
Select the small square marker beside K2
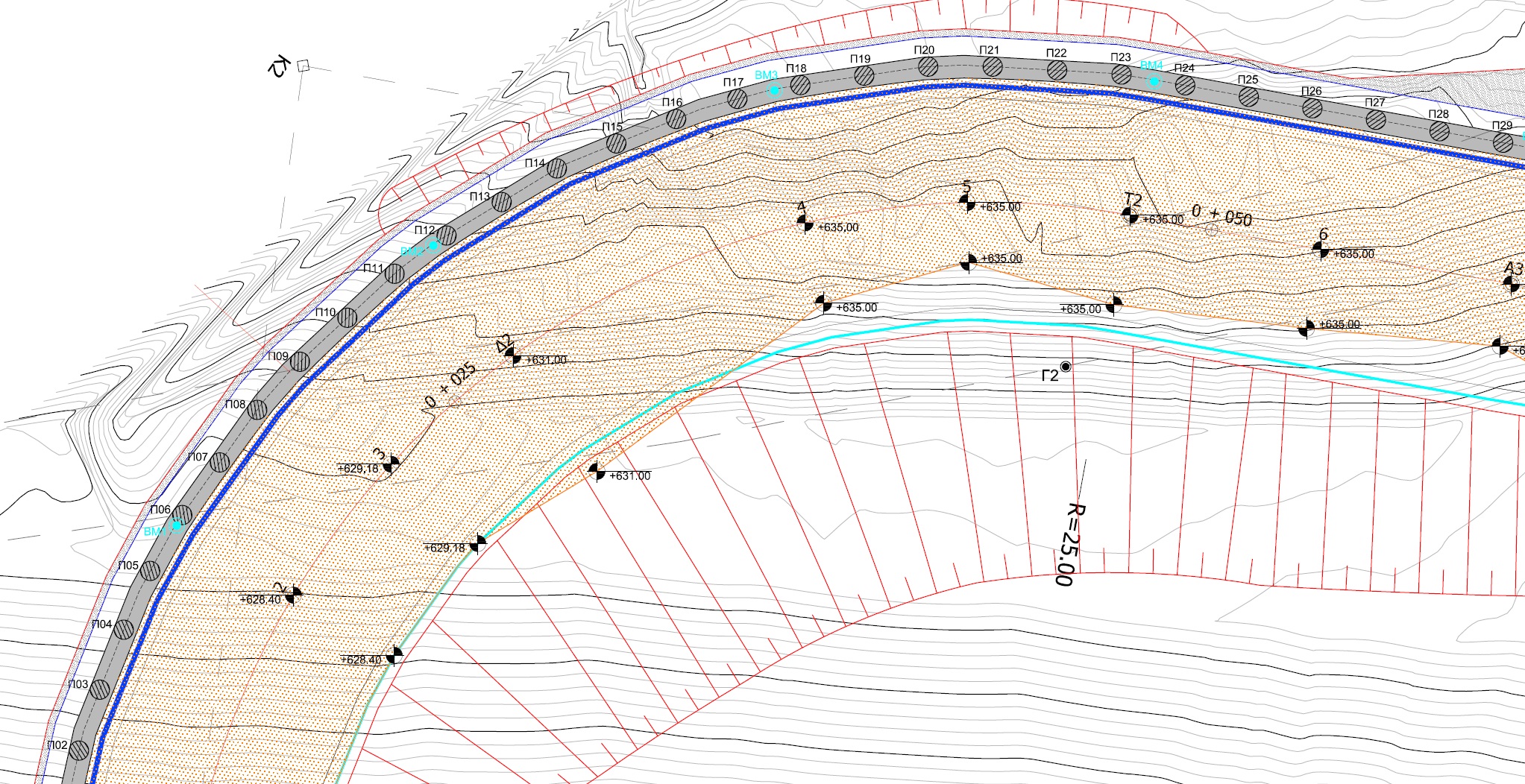(x=303, y=66)
